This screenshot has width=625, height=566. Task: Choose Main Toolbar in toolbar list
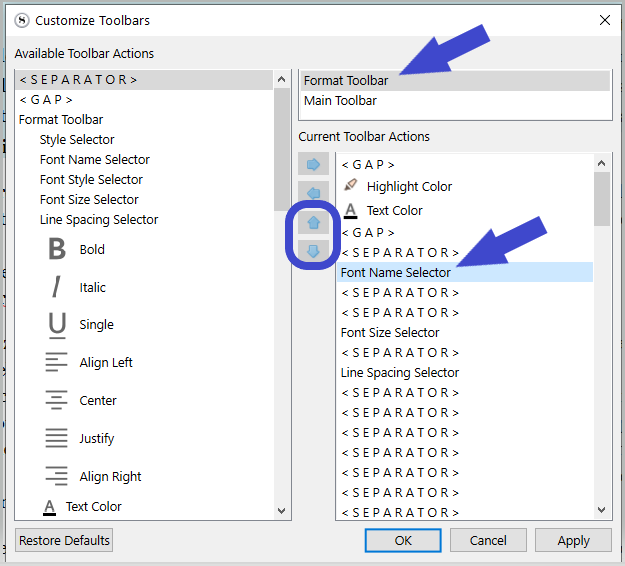[455, 100]
